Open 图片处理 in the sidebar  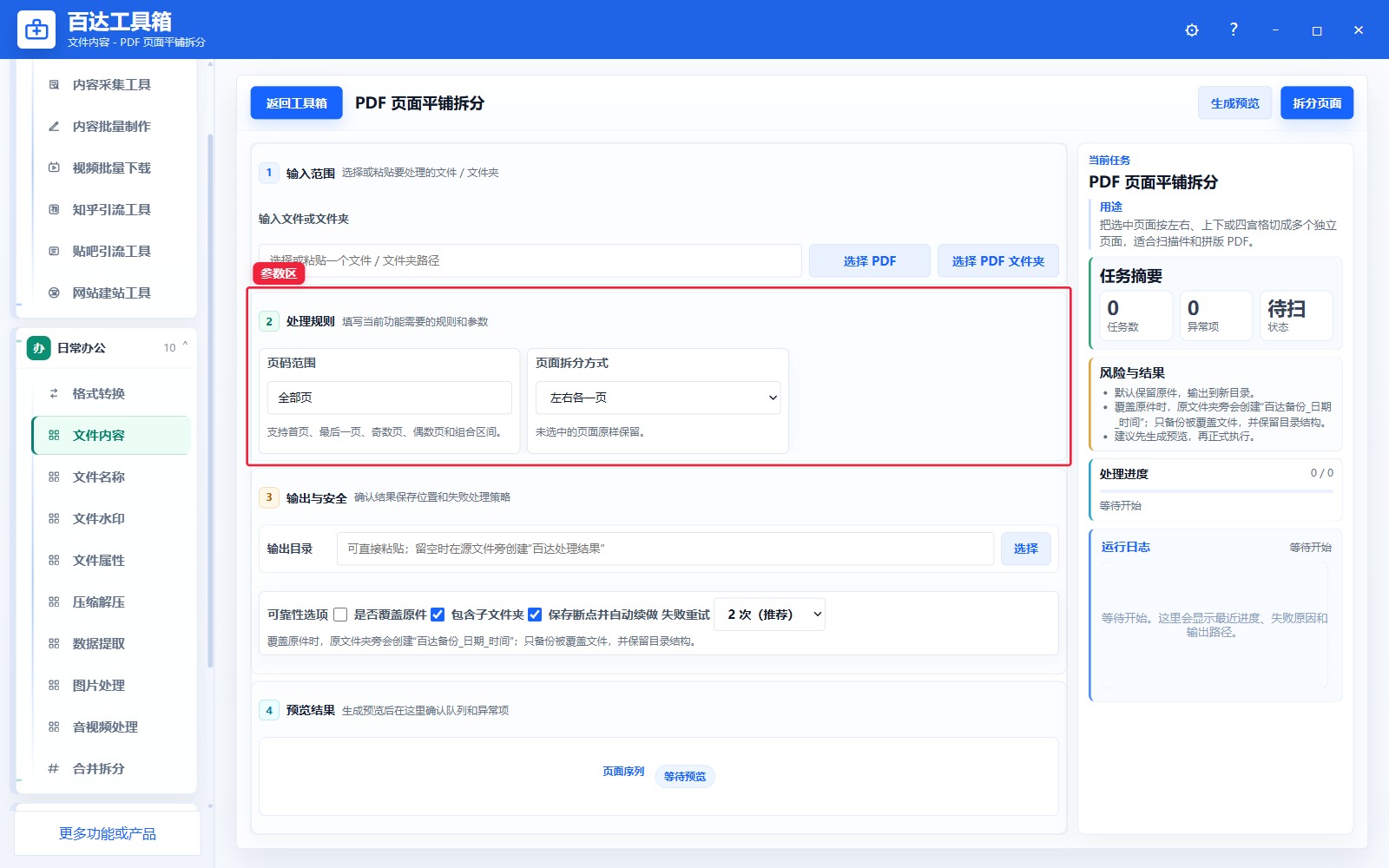click(111, 686)
